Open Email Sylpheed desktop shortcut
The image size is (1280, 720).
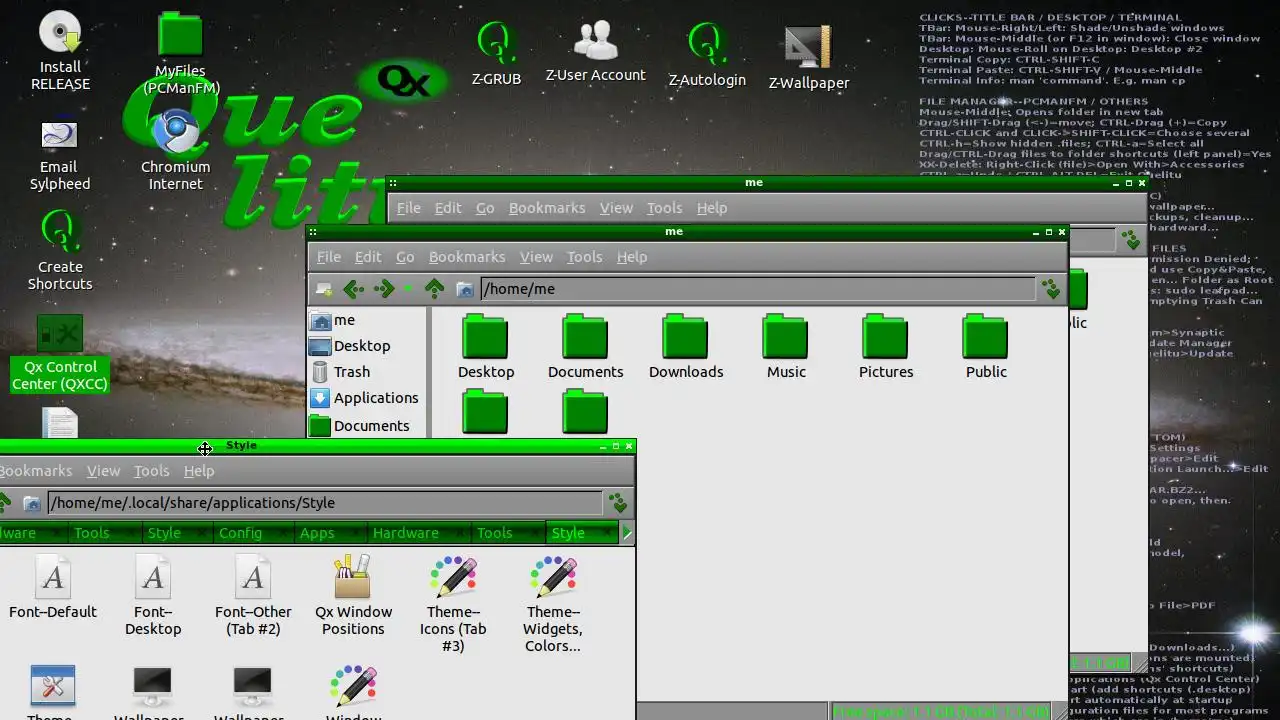click(60, 155)
